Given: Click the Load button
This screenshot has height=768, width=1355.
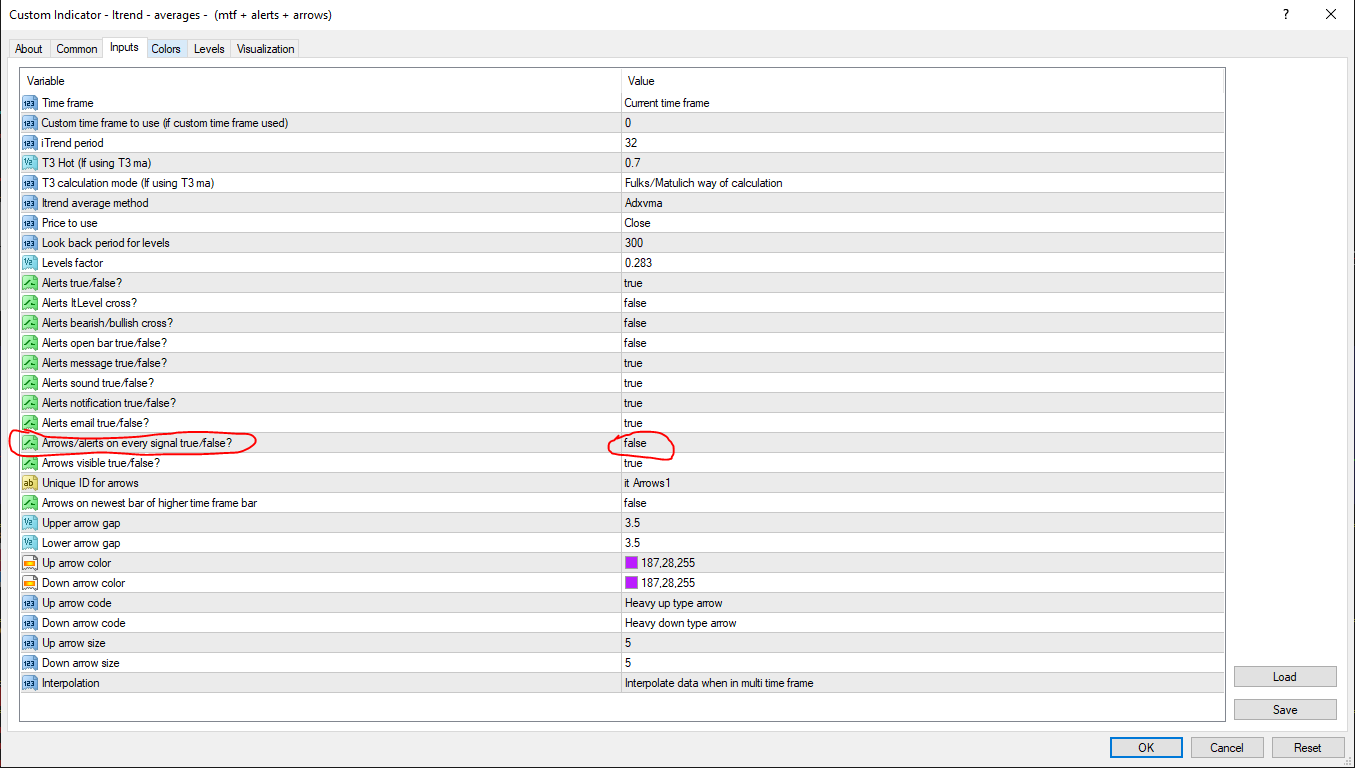Looking at the screenshot, I should (x=1284, y=677).
